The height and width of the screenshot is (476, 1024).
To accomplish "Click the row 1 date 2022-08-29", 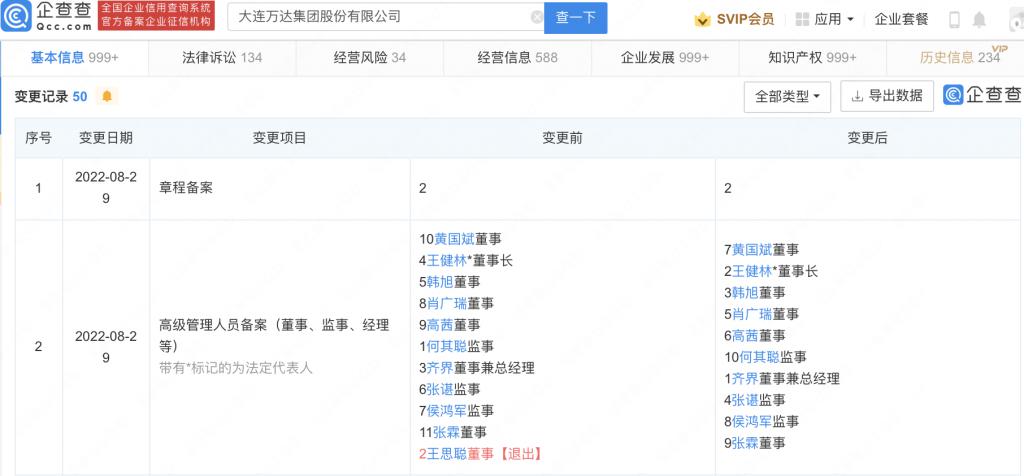I will click(x=106, y=188).
